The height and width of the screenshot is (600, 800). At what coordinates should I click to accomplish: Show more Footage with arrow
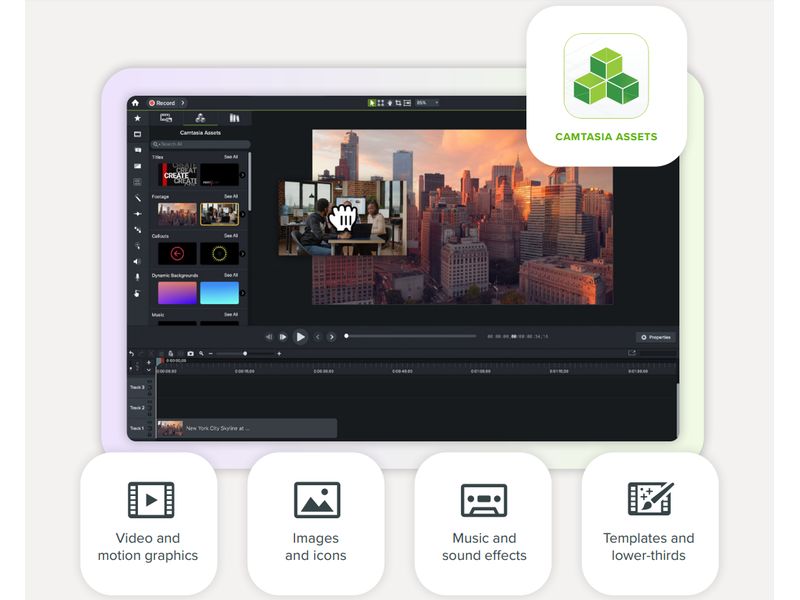point(243,214)
